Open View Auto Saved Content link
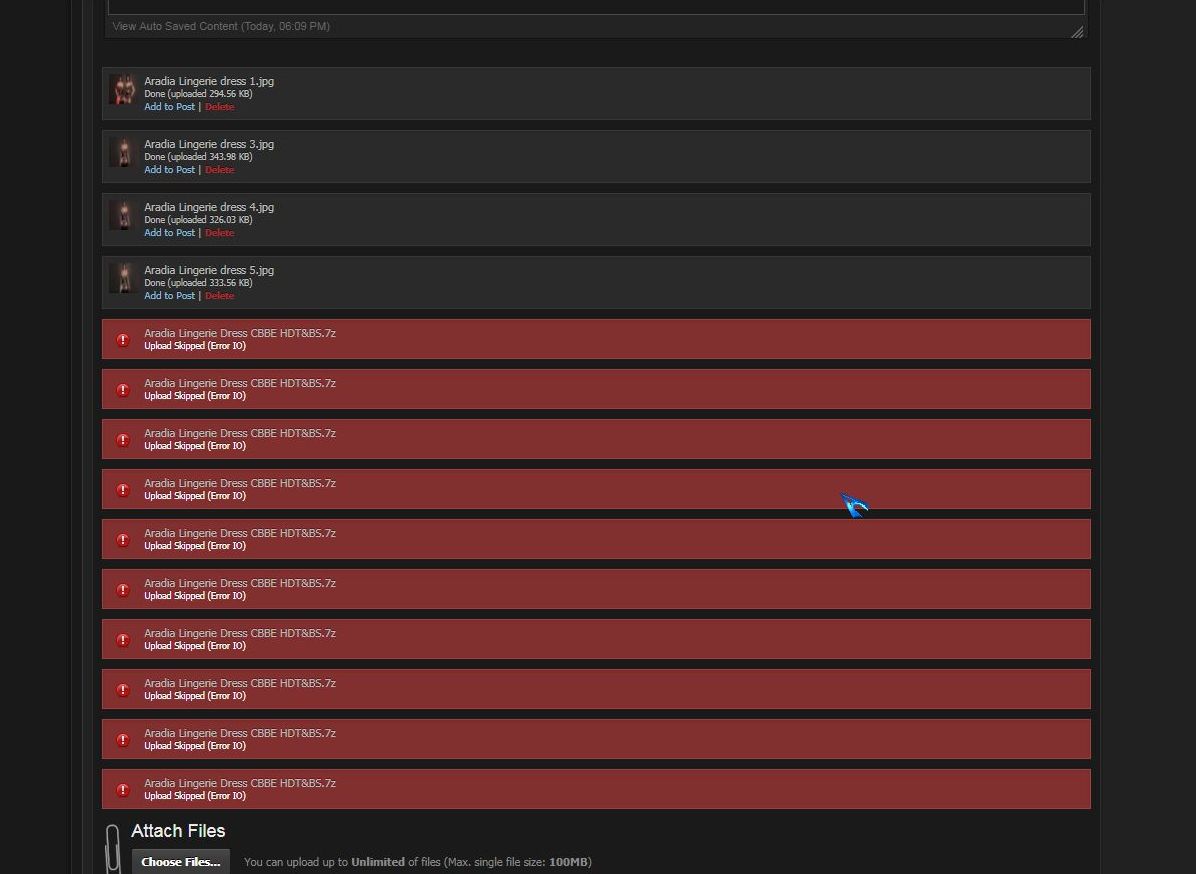This screenshot has width=1196, height=874. tap(221, 26)
